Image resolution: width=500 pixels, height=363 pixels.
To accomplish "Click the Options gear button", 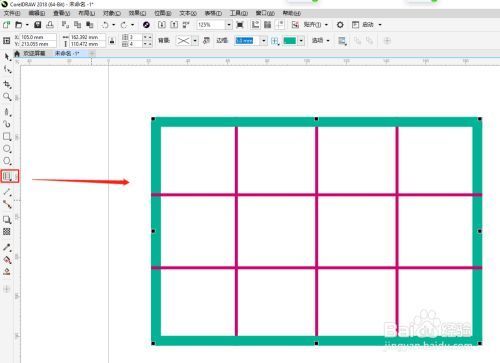I will [x=340, y=25].
